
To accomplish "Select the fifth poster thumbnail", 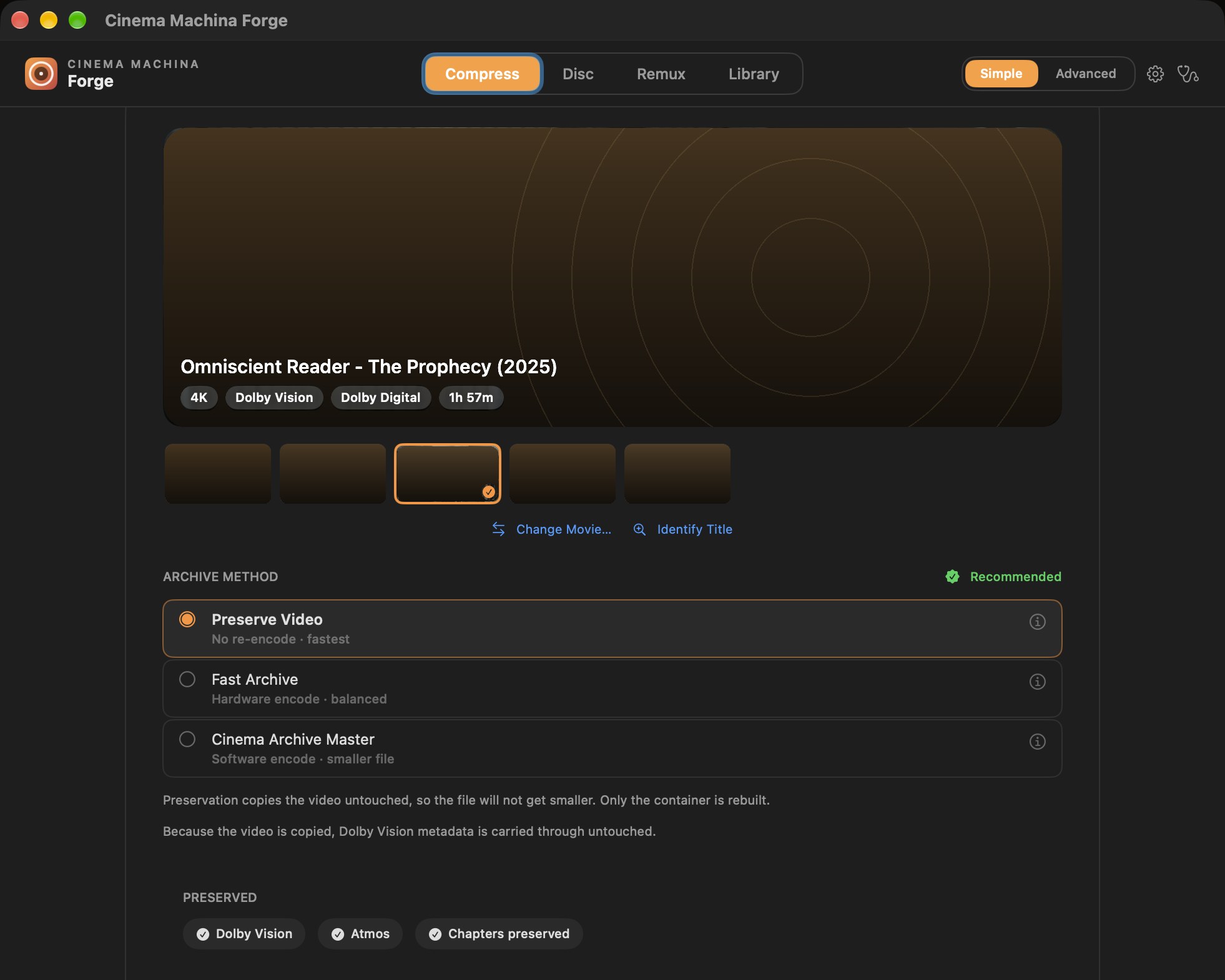I will click(x=677, y=473).
